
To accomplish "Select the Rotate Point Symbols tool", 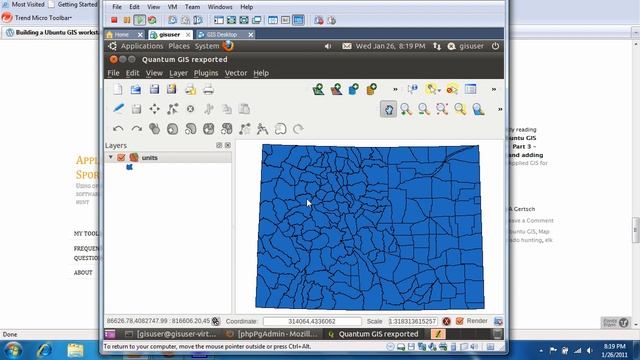I will pos(298,129).
